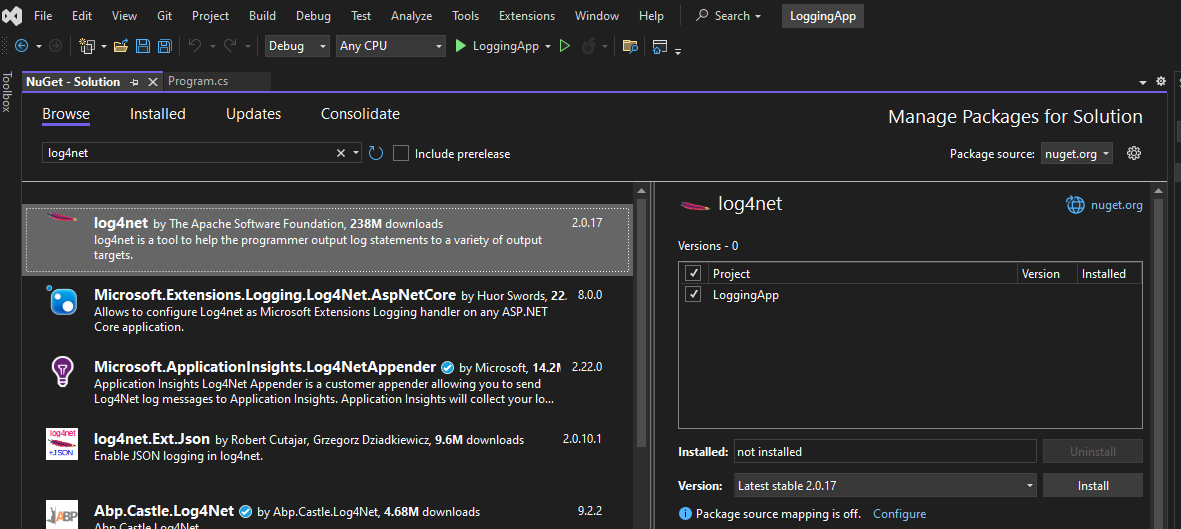Enable Include prerelease checkbox
The width and height of the screenshot is (1181, 529).
(x=401, y=153)
